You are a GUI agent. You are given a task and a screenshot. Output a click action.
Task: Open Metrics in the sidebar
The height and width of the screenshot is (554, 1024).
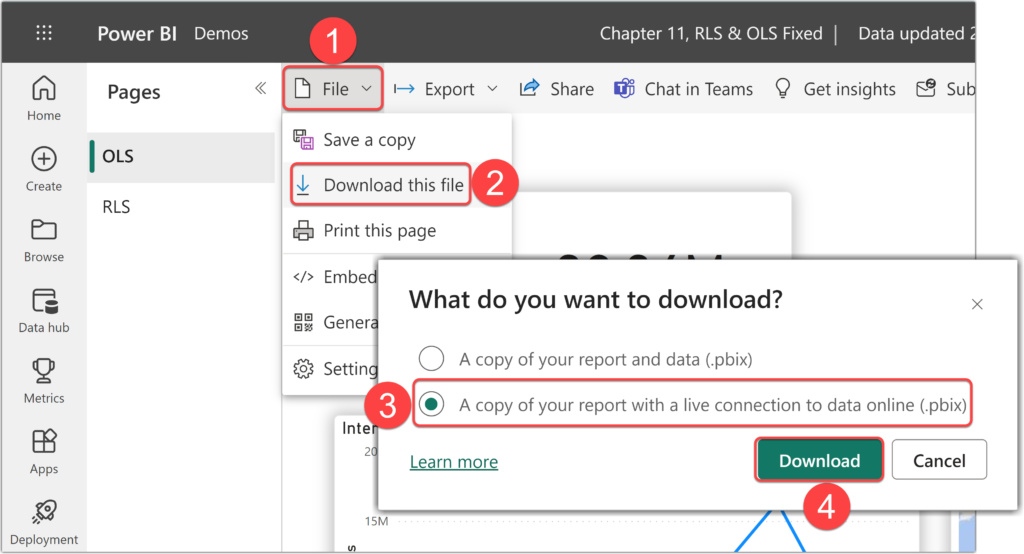point(44,381)
